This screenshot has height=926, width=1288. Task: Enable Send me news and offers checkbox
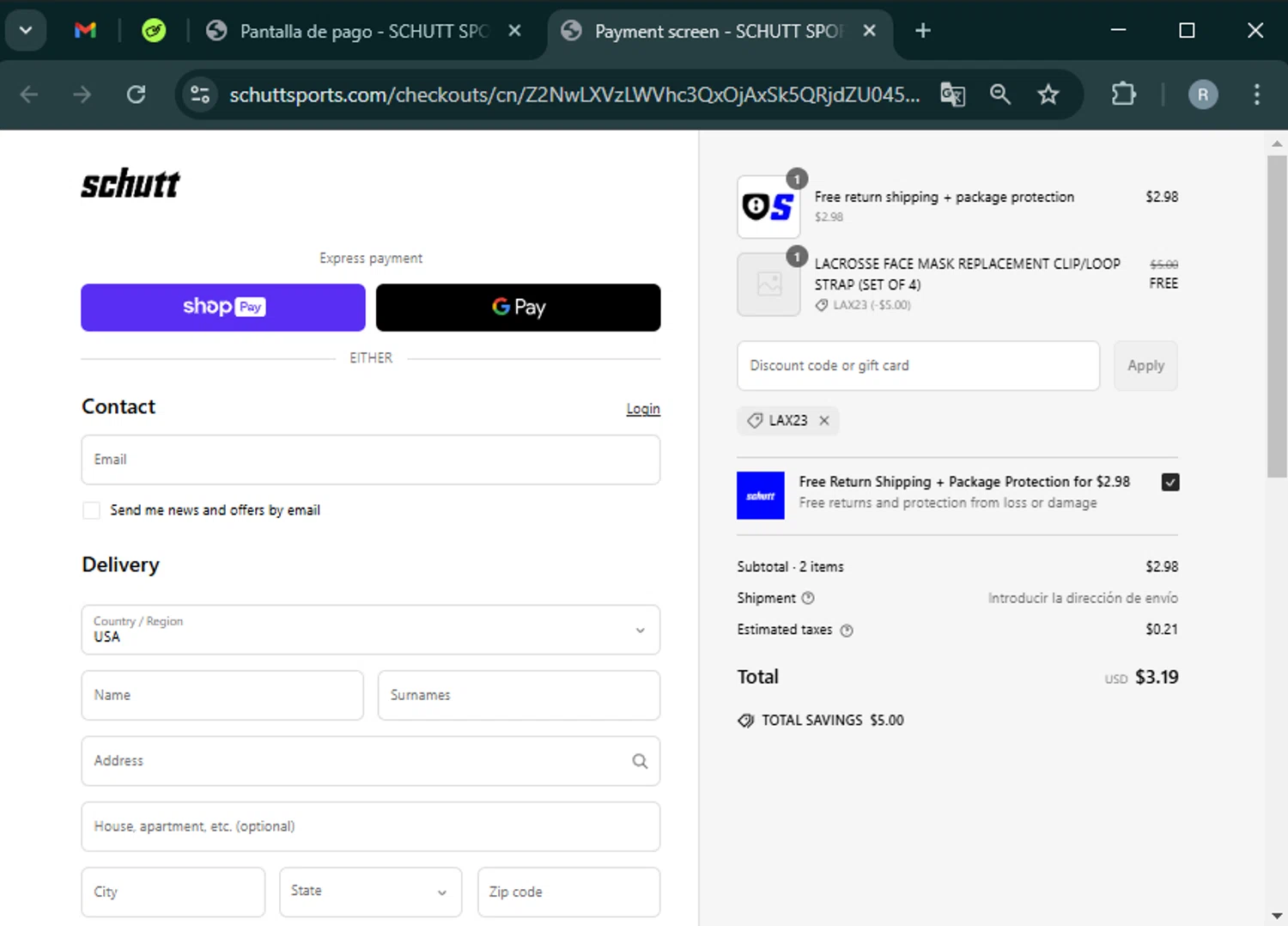91,510
